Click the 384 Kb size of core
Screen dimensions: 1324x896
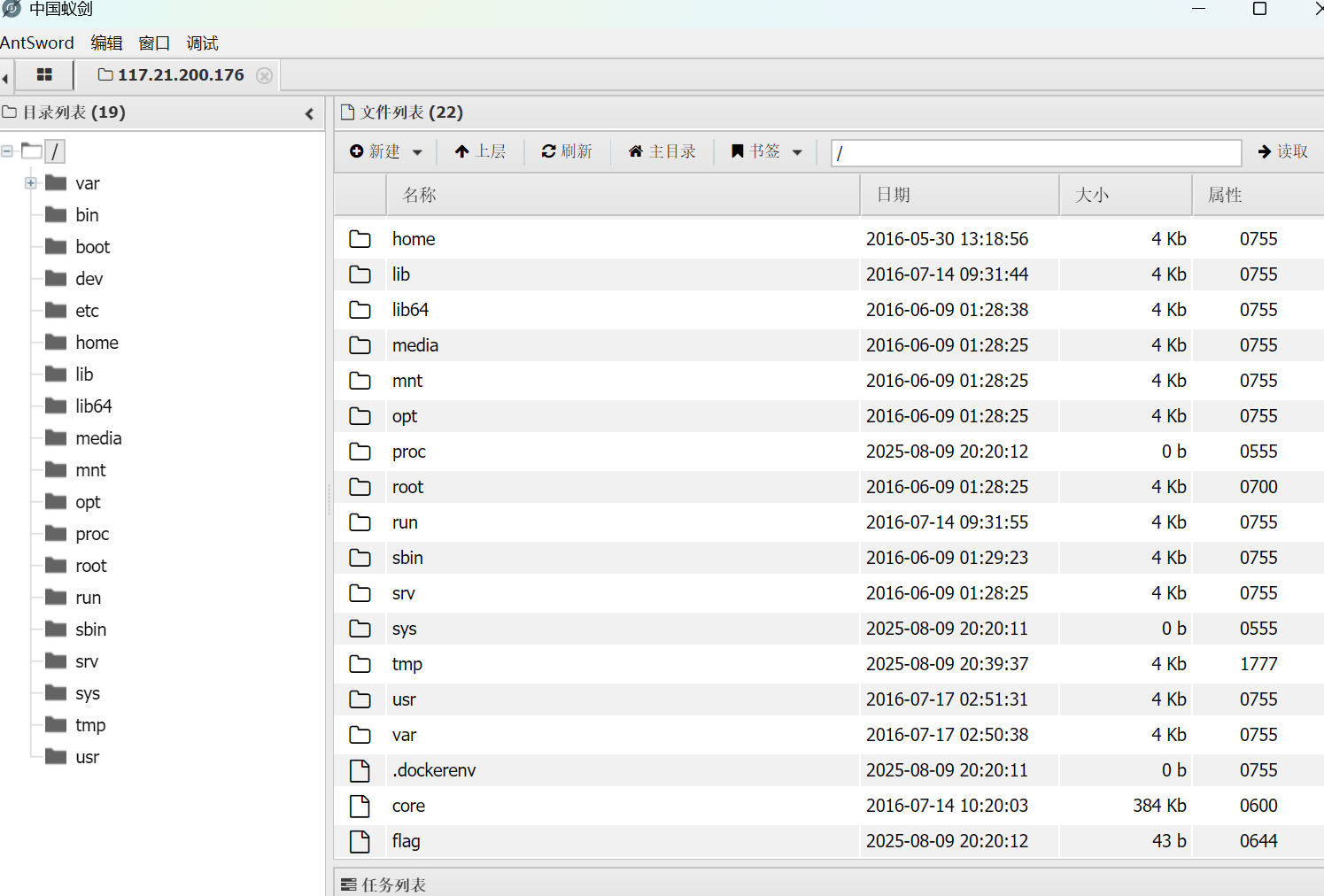1159,806
